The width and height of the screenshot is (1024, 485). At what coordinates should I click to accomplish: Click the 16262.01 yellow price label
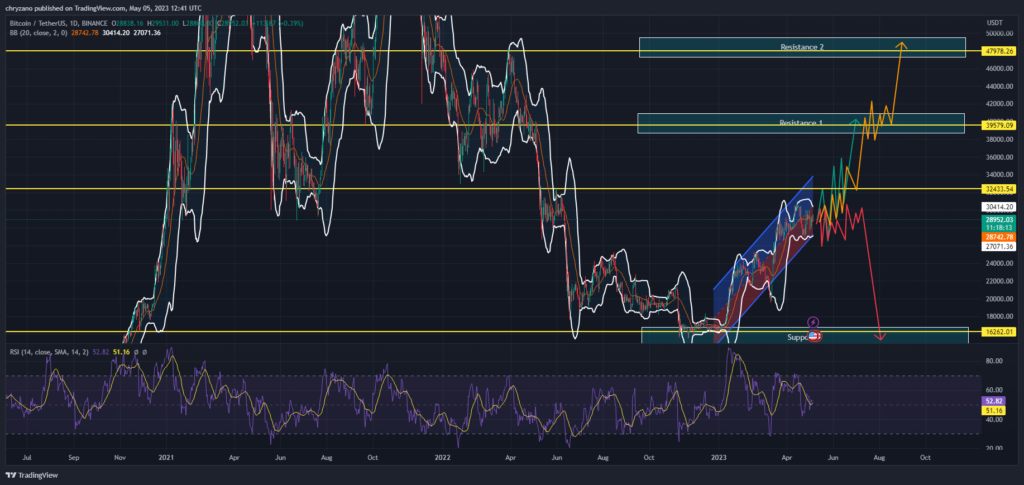point(1000,332)
